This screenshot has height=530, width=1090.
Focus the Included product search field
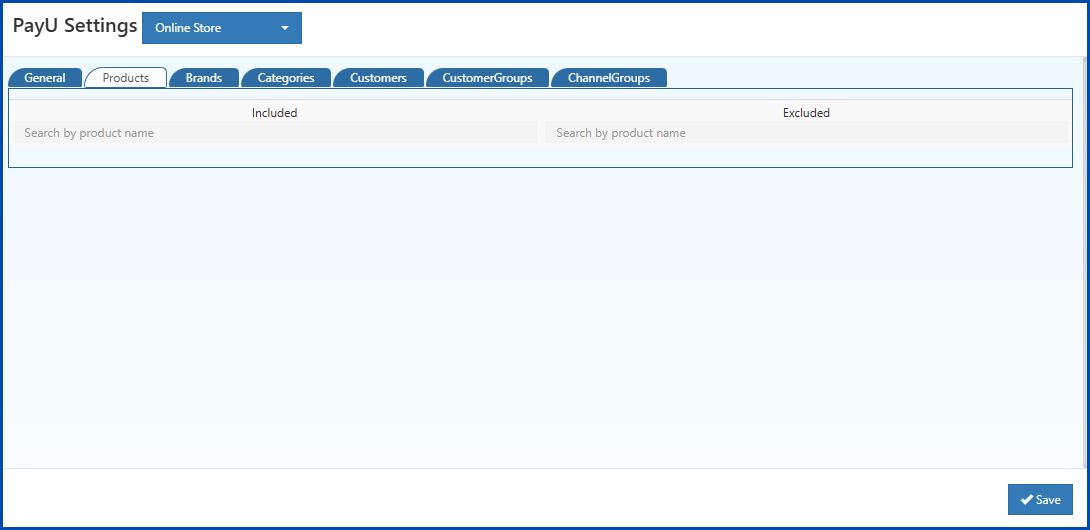(275, 133)
